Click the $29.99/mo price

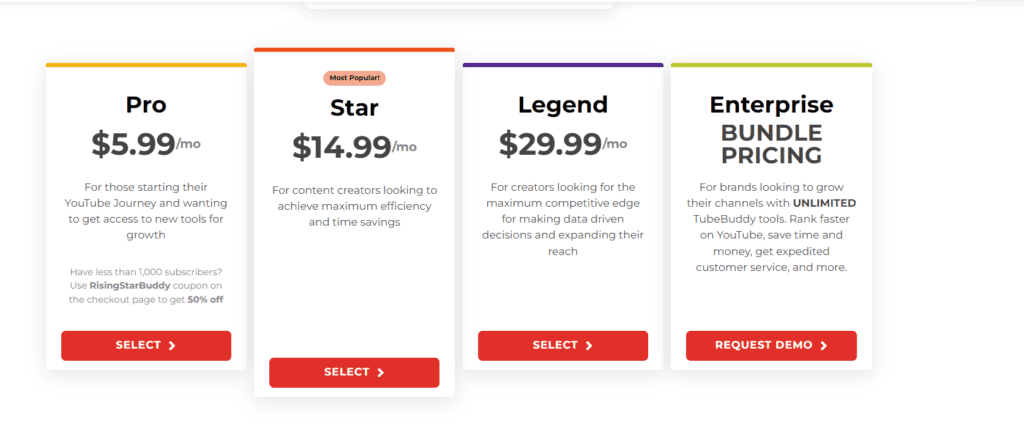[x=563, y=144]
